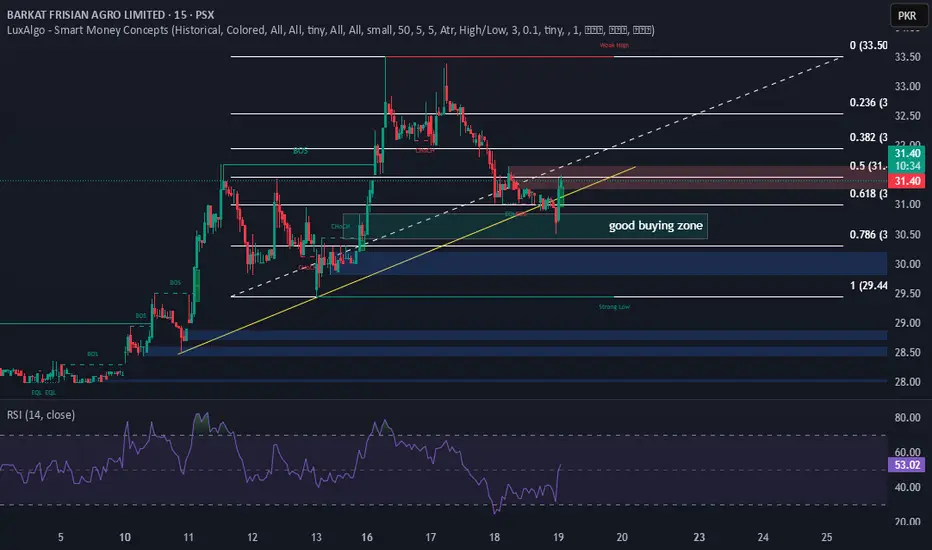Click date 23 on the time axis
The height and width of the screenshot is (550, 932).
pos(699,538)
